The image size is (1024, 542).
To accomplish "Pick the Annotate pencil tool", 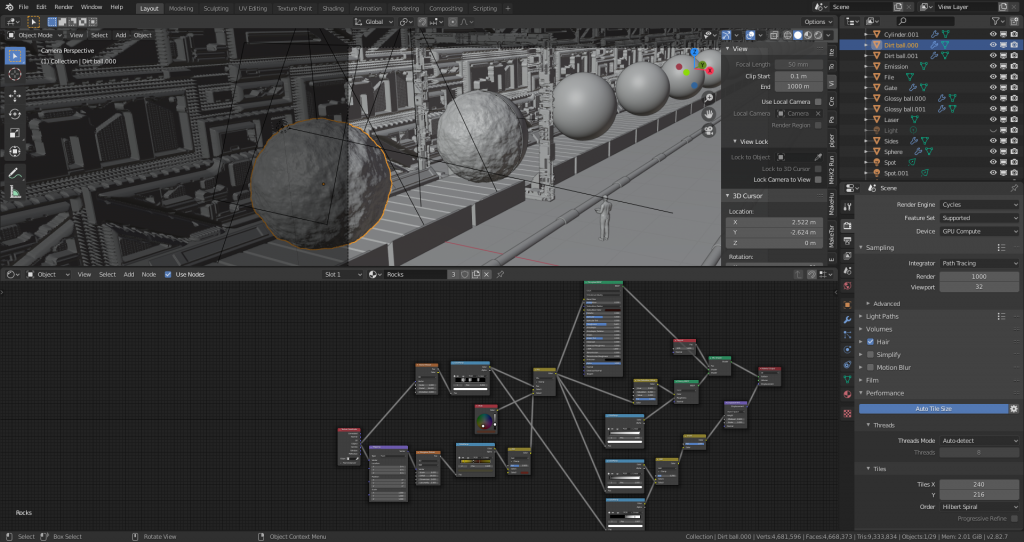I will coord(15,172).
